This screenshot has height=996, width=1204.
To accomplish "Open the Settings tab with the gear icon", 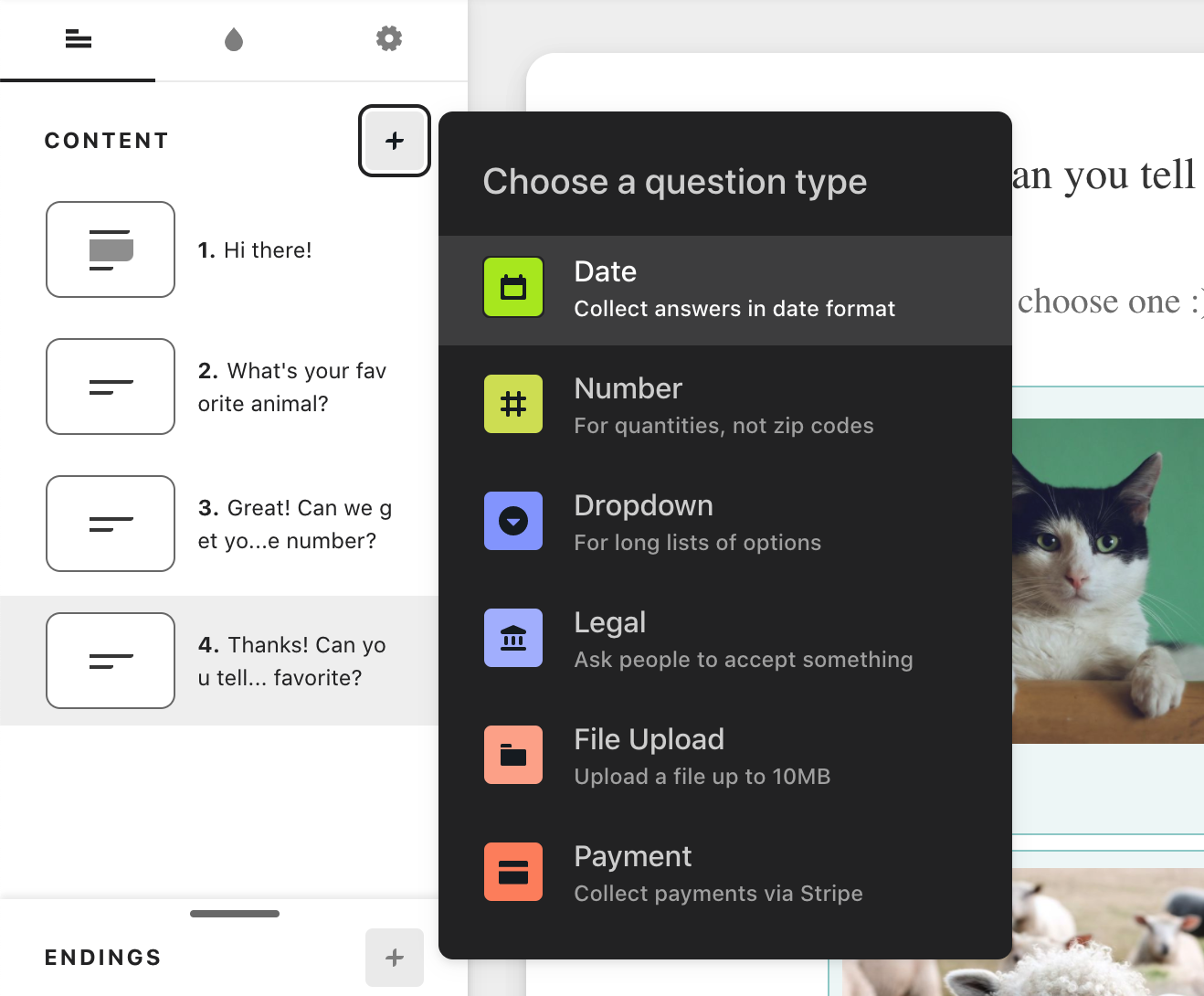I will click(389, 39).
